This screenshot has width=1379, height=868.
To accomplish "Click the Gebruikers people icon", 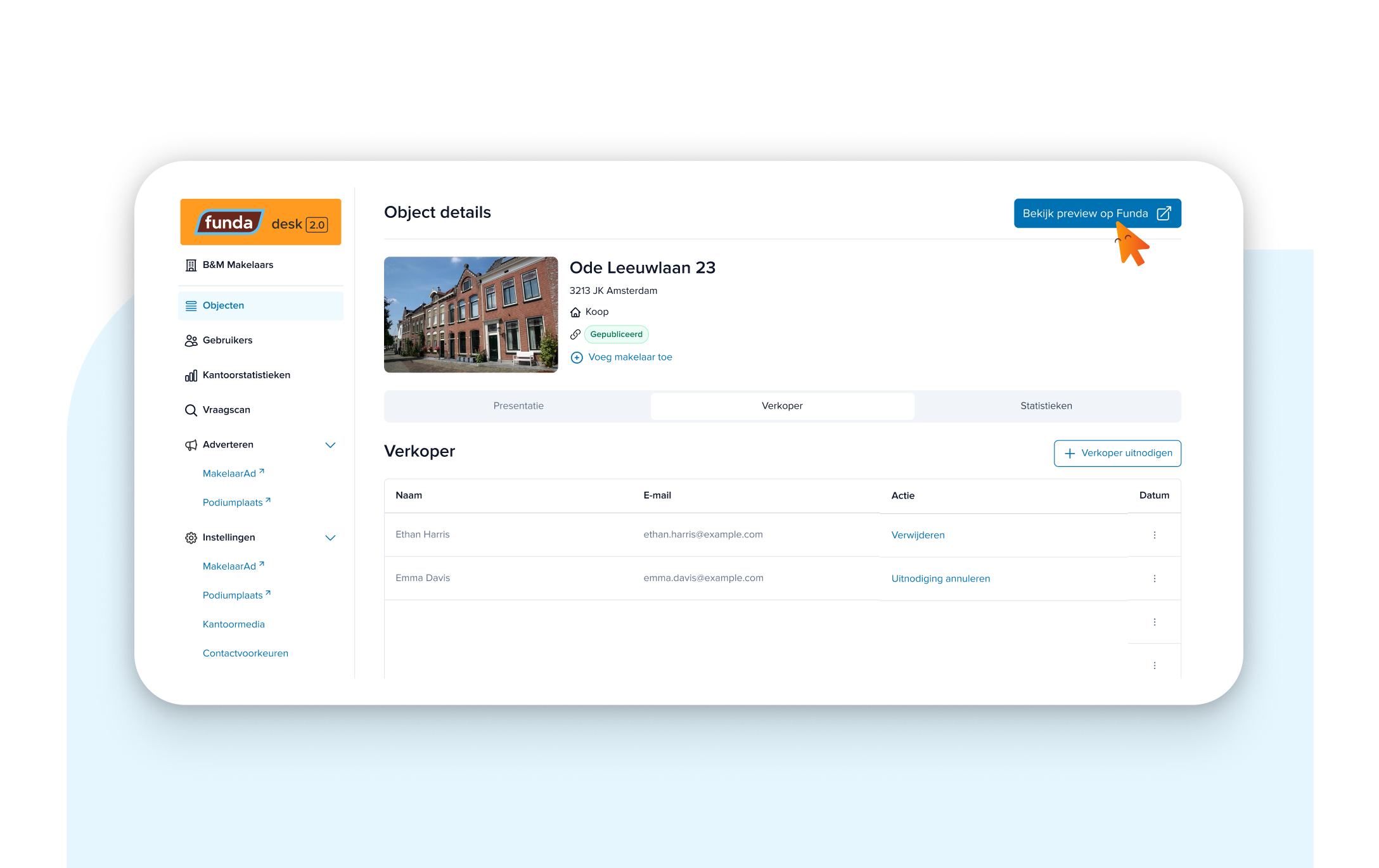I will (191, 341).
